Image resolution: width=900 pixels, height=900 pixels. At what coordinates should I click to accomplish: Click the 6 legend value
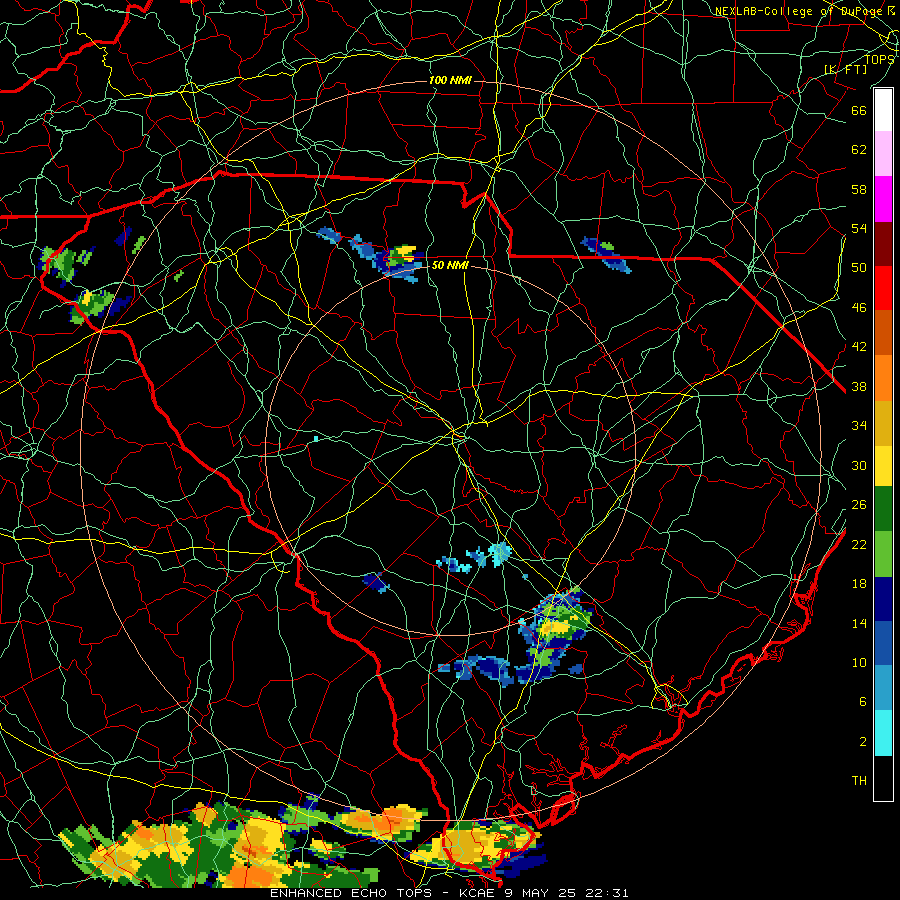(x=863, y=702)
